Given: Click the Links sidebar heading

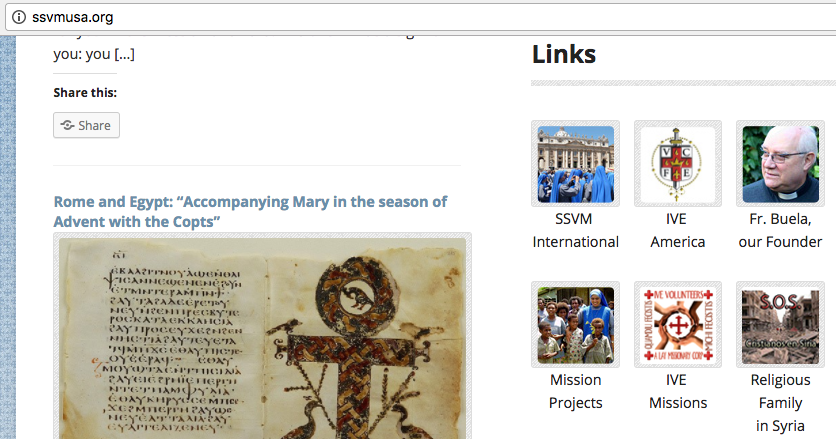Looking at the screenshot, I should tap(564, 54).
